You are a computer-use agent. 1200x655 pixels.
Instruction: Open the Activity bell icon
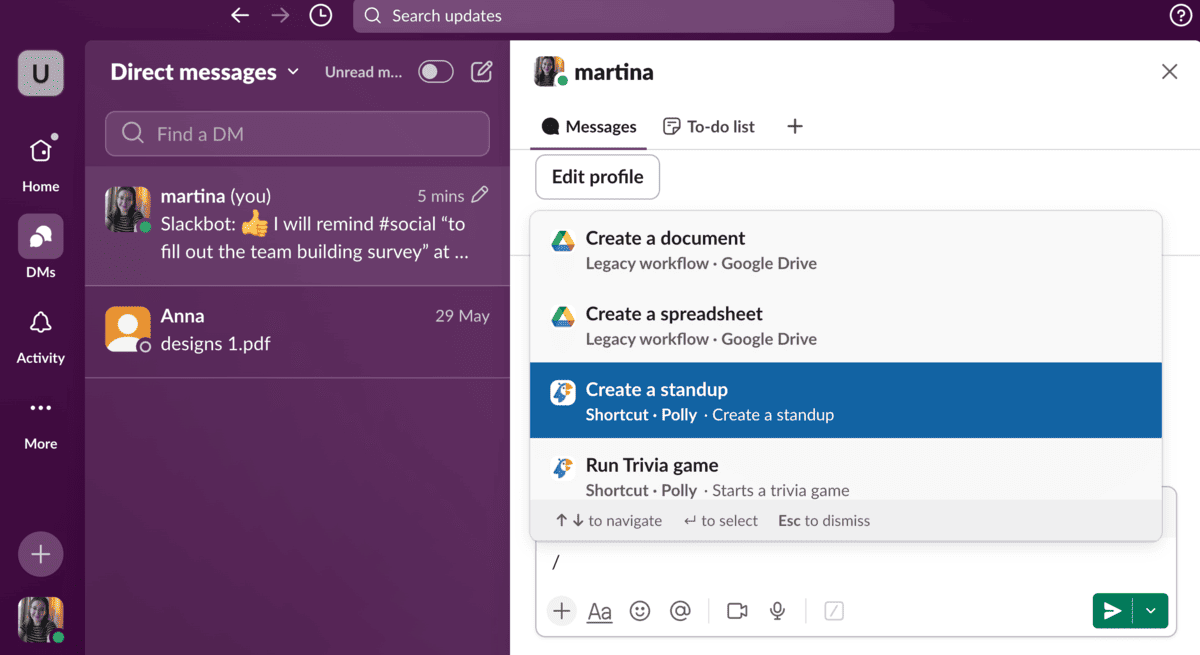pos(41,322)
